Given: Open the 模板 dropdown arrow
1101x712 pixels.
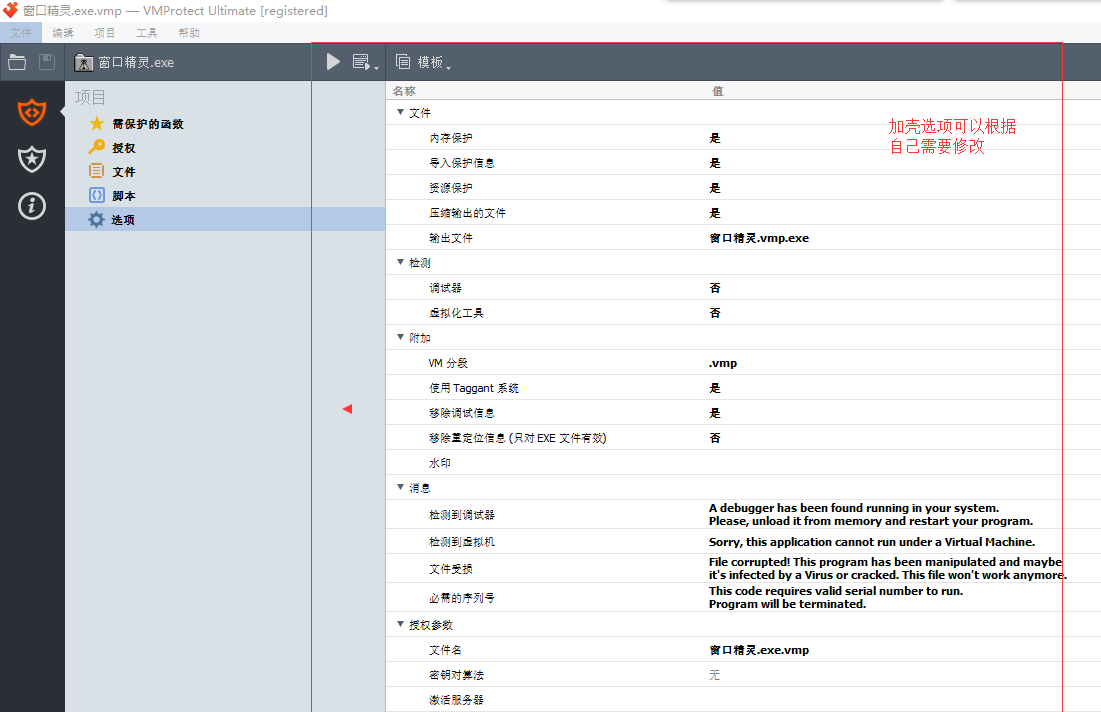Looking at the screenshot, I should (x=449, y=68).
